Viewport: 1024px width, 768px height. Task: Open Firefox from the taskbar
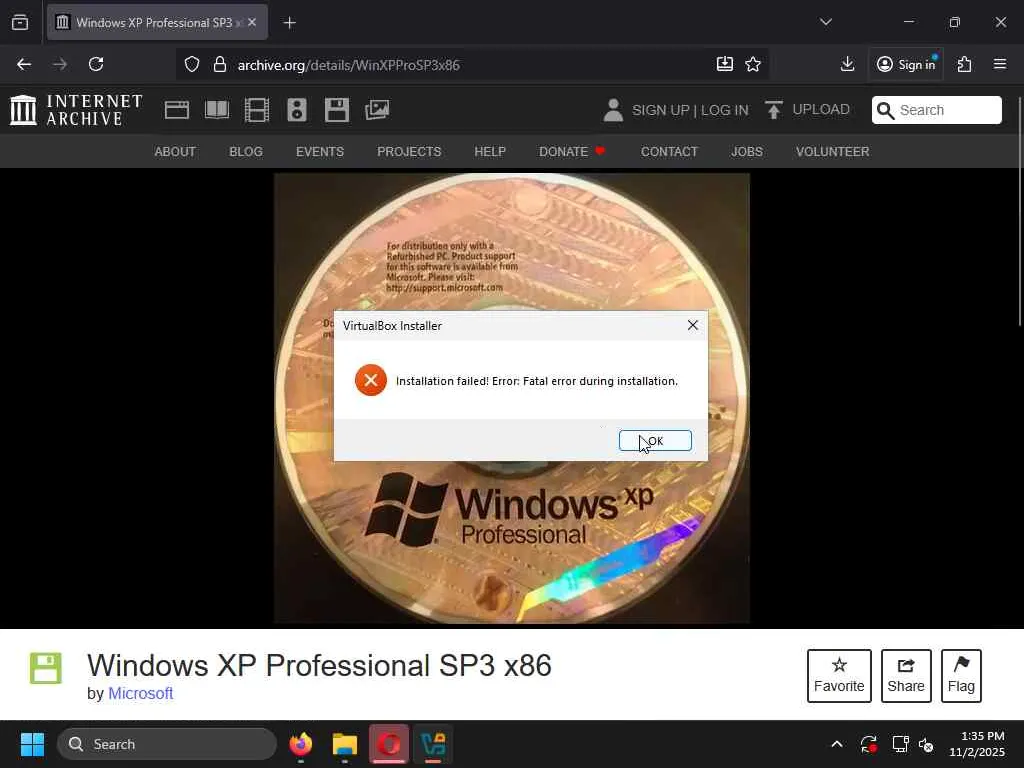[x=300, y=744]
